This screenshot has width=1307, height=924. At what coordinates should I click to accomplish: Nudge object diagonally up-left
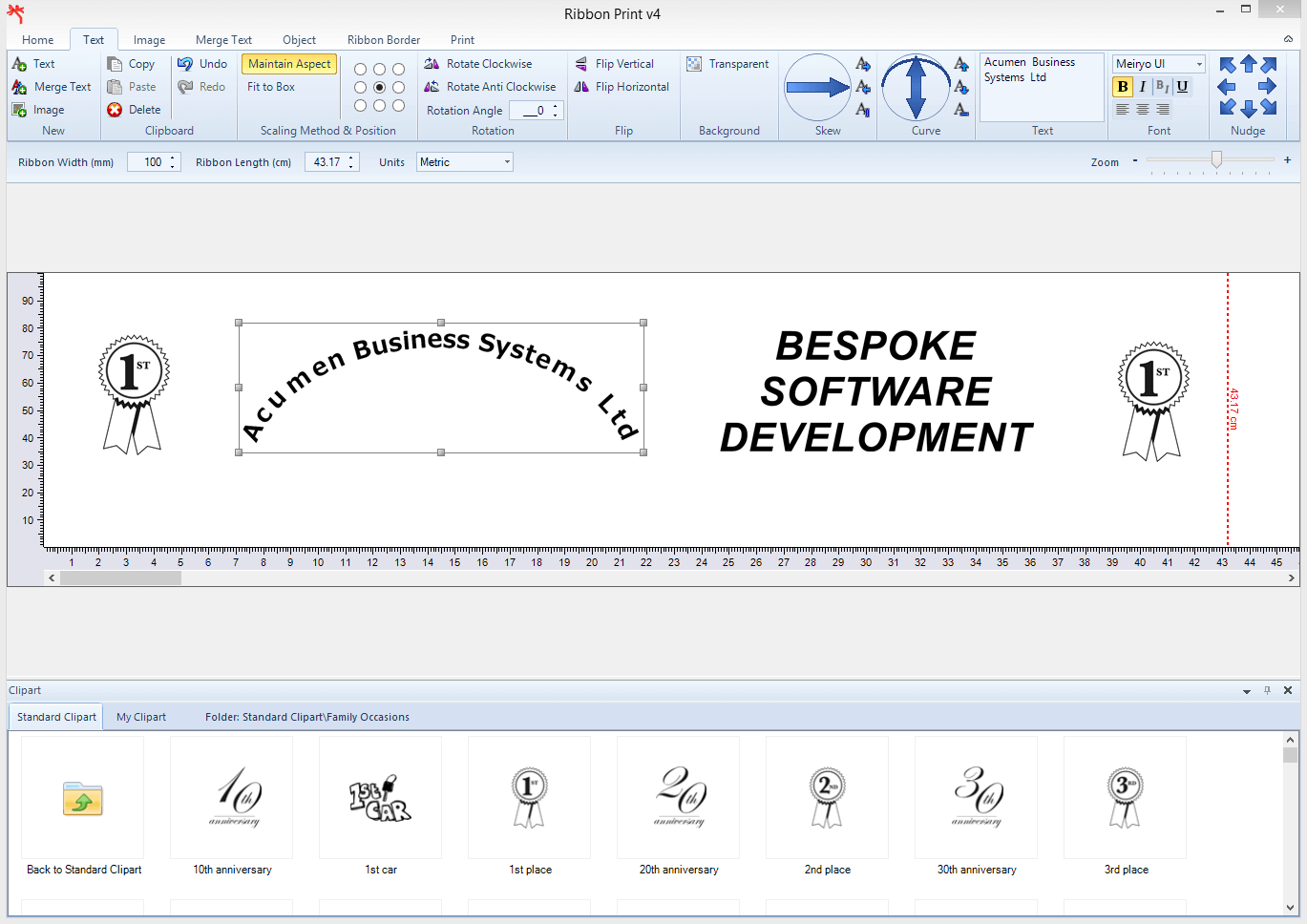[1228, 65]
